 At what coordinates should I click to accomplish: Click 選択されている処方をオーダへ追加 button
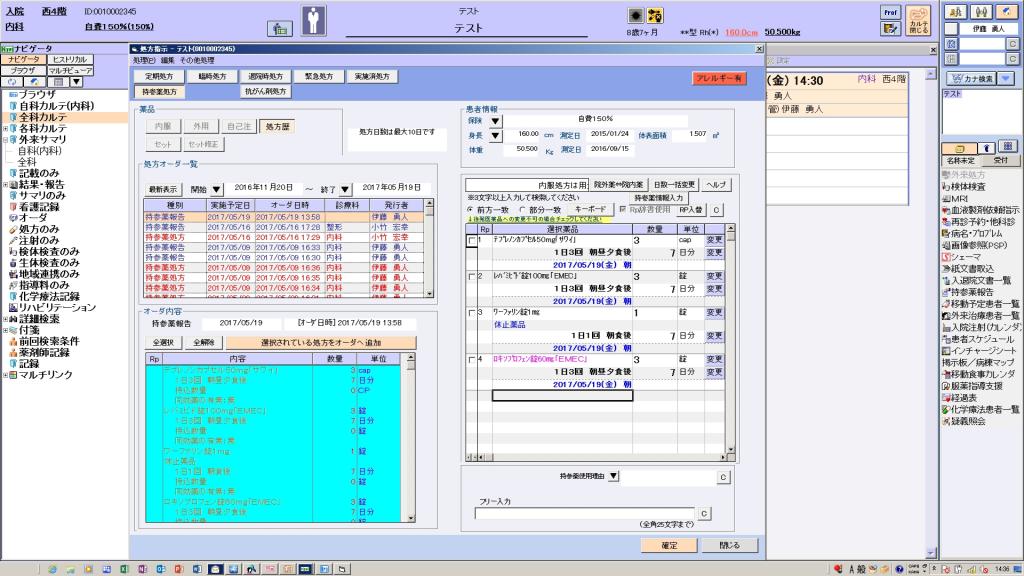319,342
